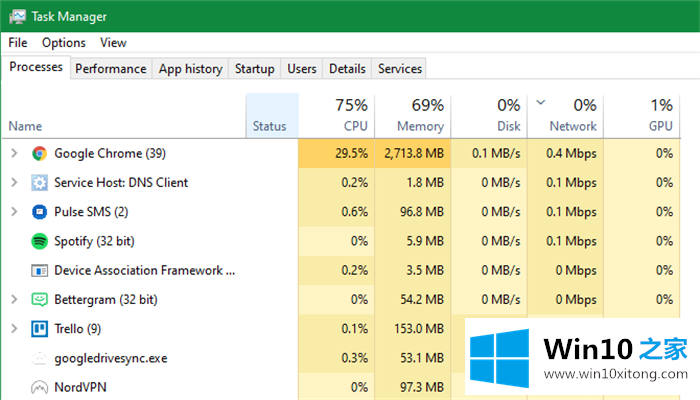Switch to the Startup tab
The height and width of the screenshot is (400, 700).
pyautogui.click(x=254, y=69)
